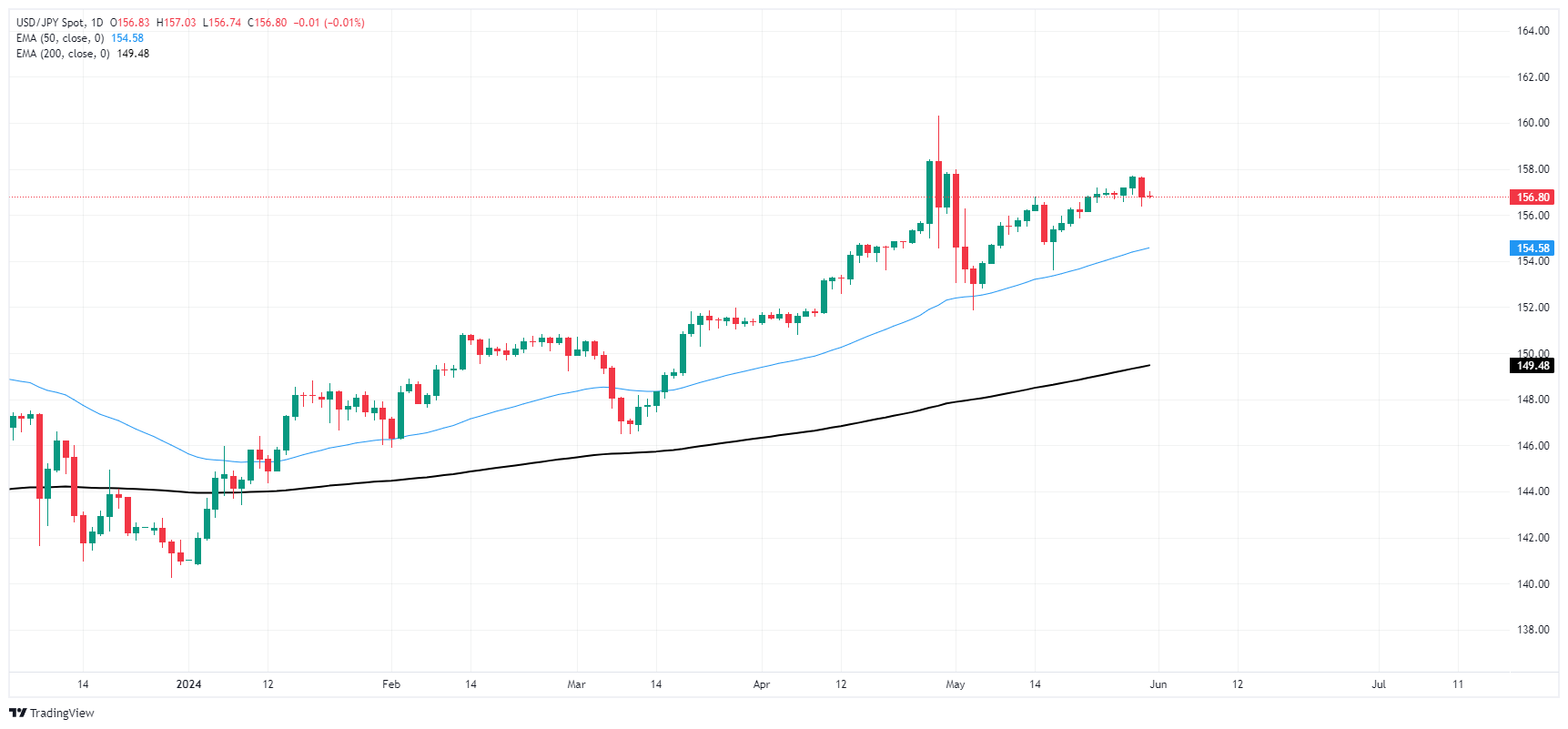Click the tallest candle wick near 160
The image size is (1568, 729).
938,137
